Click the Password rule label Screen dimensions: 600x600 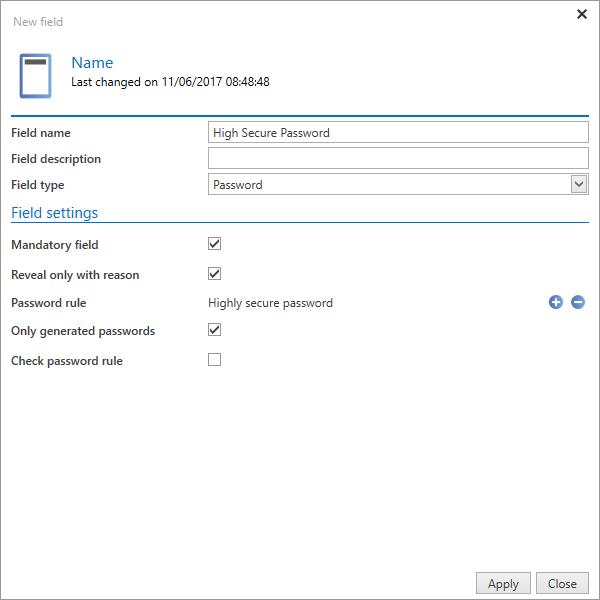pos(49,303)
